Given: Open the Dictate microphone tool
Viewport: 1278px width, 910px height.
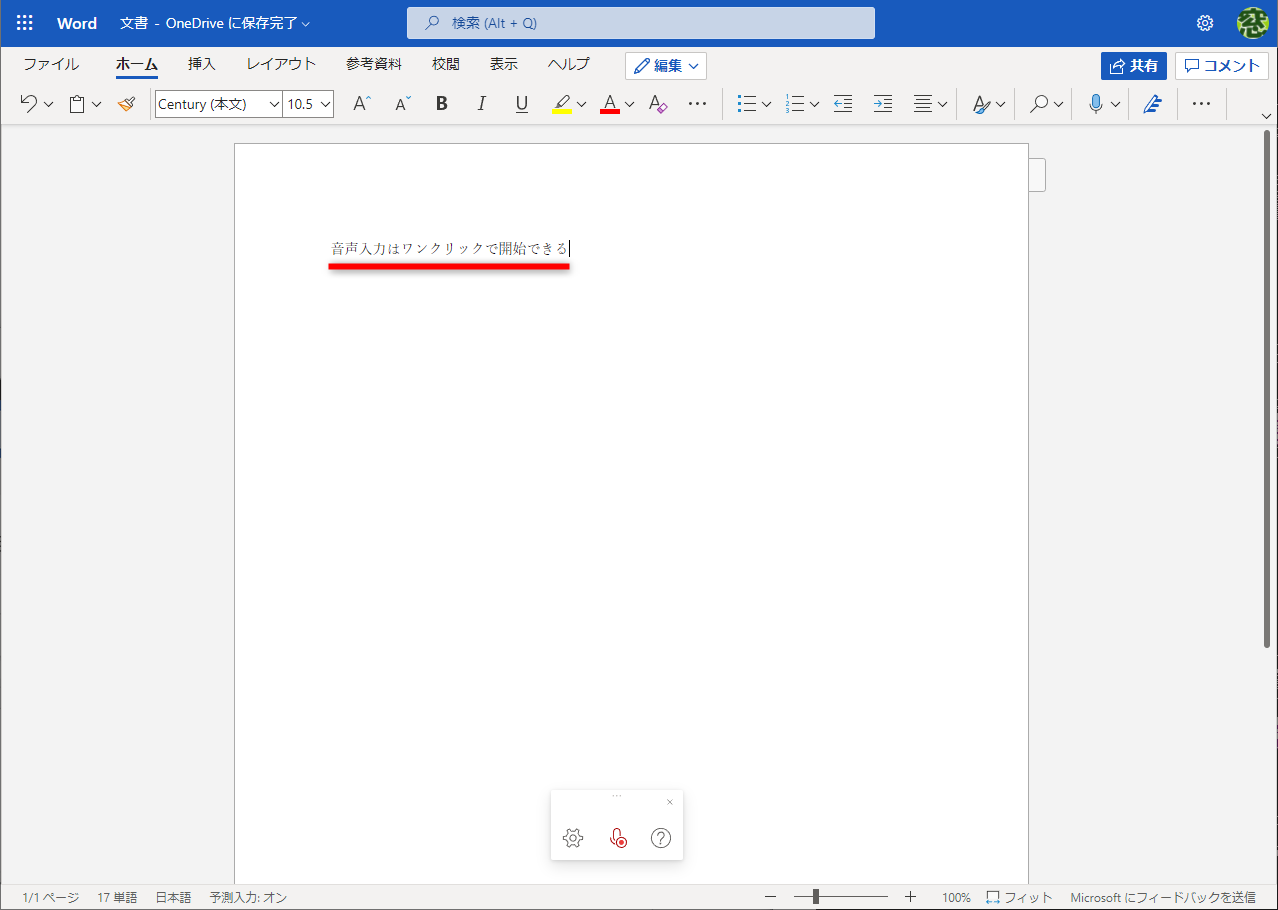Looking at the screenshot, I should [x=1096, y=103].
